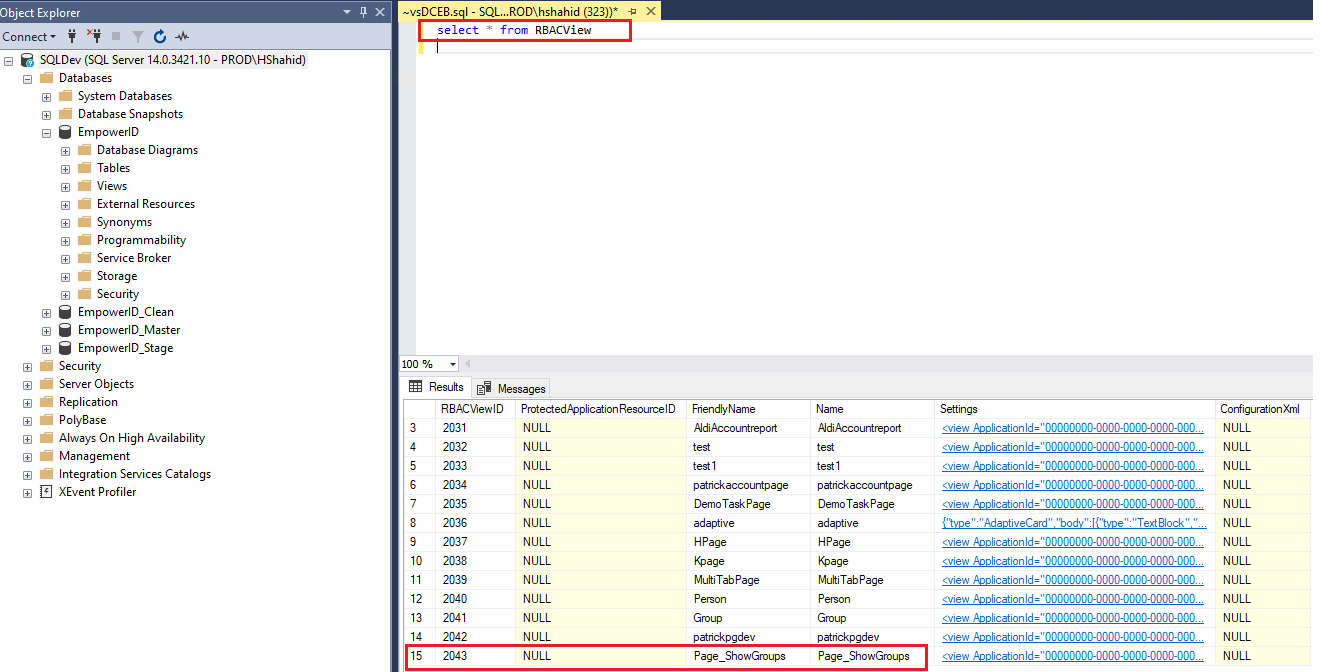Select the grid's select-all corner cell
Viewport: 1333px width, 672px height.
pos(419,409)
